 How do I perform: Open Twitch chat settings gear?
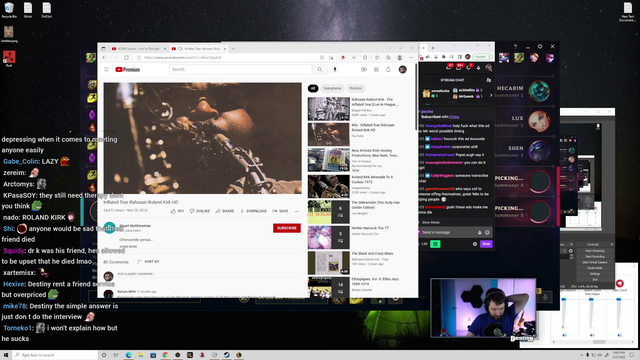(x=475, y=244)
